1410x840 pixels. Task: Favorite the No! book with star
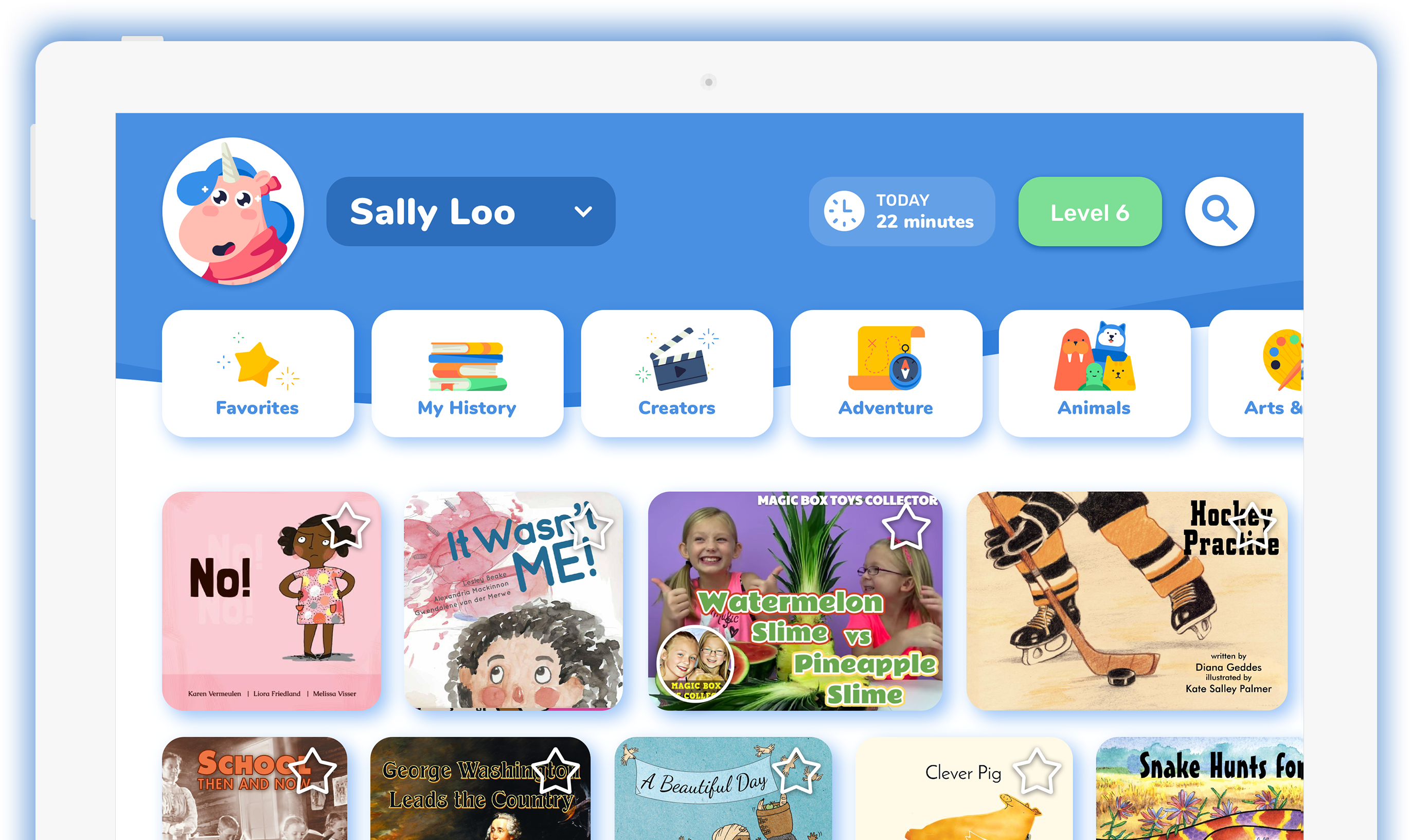346,526
